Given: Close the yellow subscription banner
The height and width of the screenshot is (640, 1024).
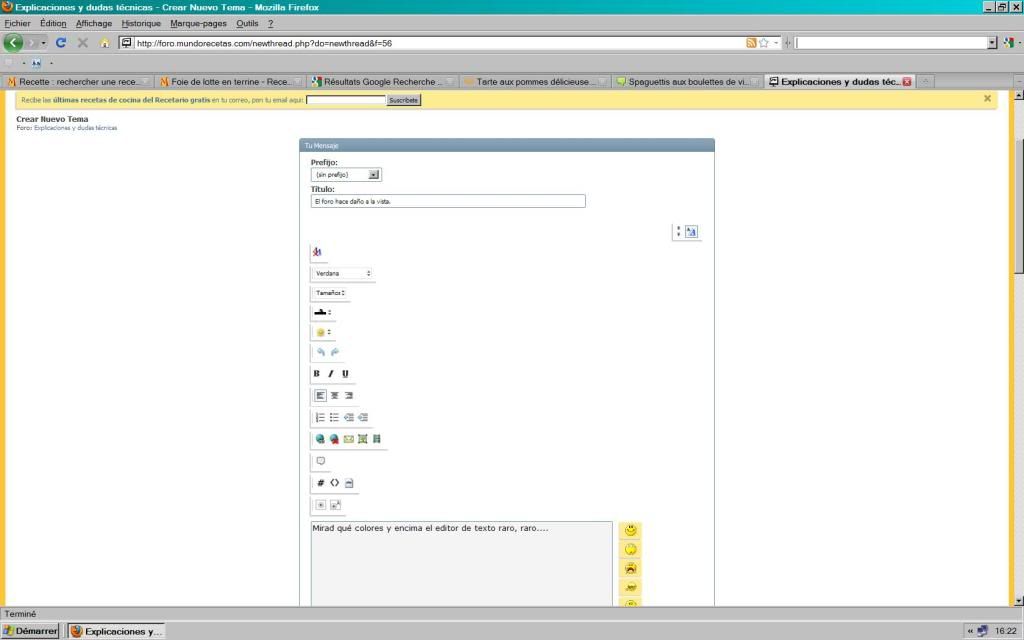Looking at the screenshot, I should coord(987,99).
